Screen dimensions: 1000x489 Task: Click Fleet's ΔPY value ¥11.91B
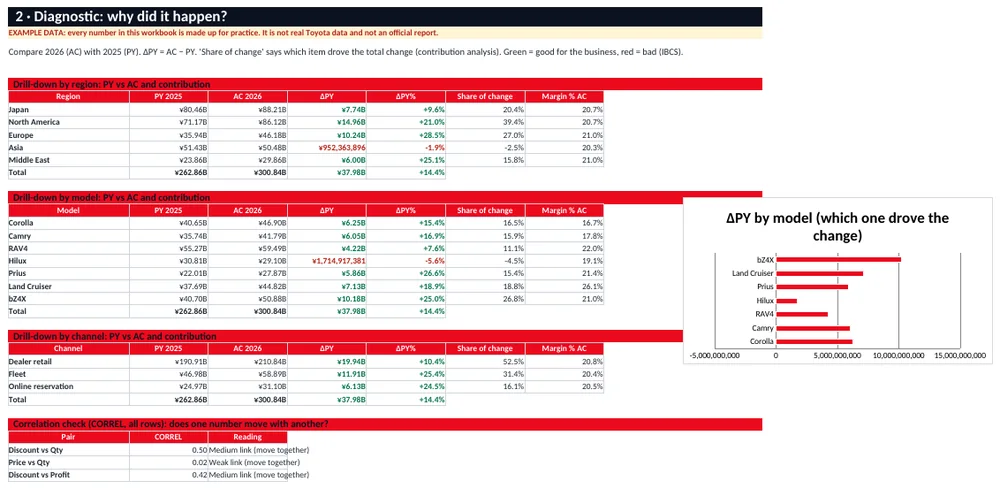pyautogui.click(x=327, y=374)
